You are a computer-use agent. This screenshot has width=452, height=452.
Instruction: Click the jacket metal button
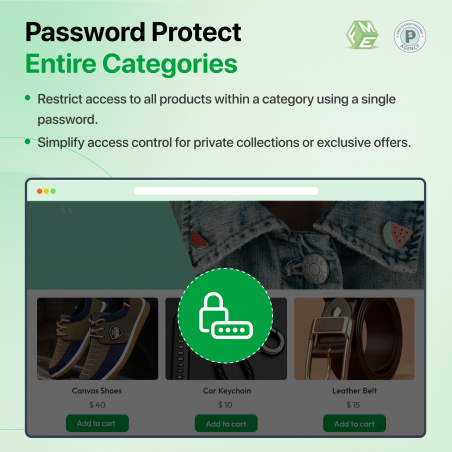click(315, 268)
